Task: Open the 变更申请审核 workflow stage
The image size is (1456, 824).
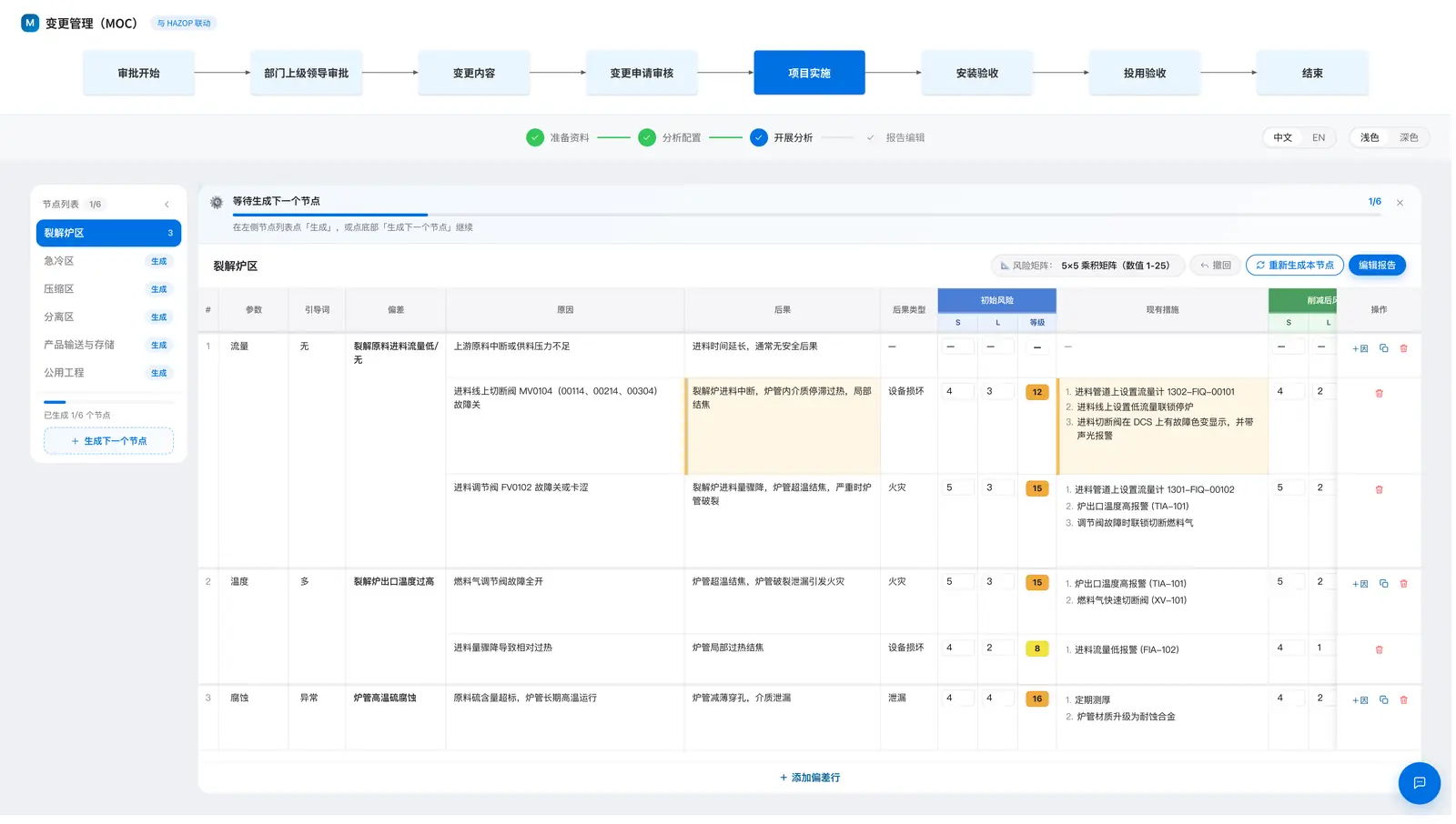Action: (x=642, y=73)
